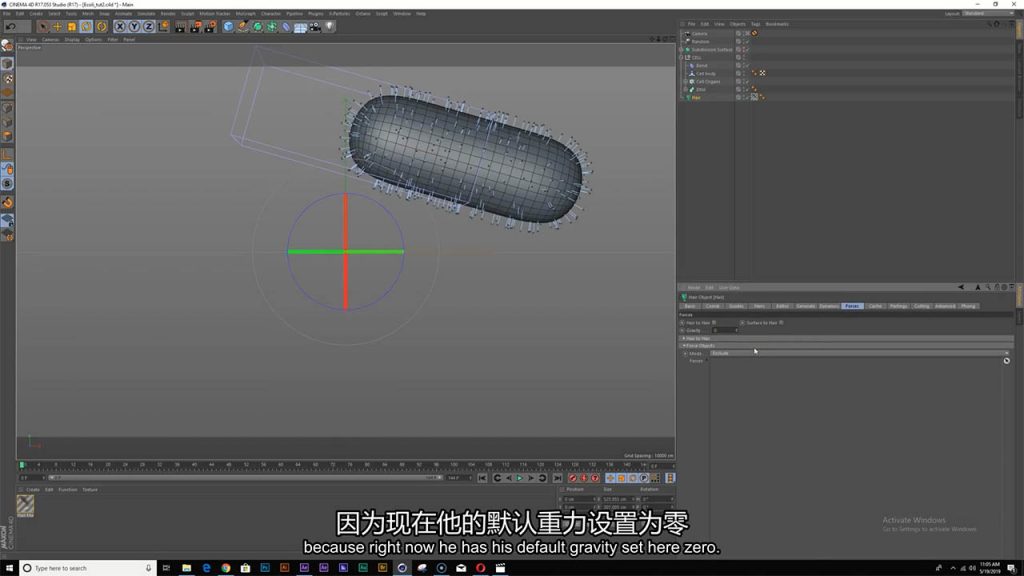Open the Simulate menu
1024x576 pixels.
[x=146, y=13]
